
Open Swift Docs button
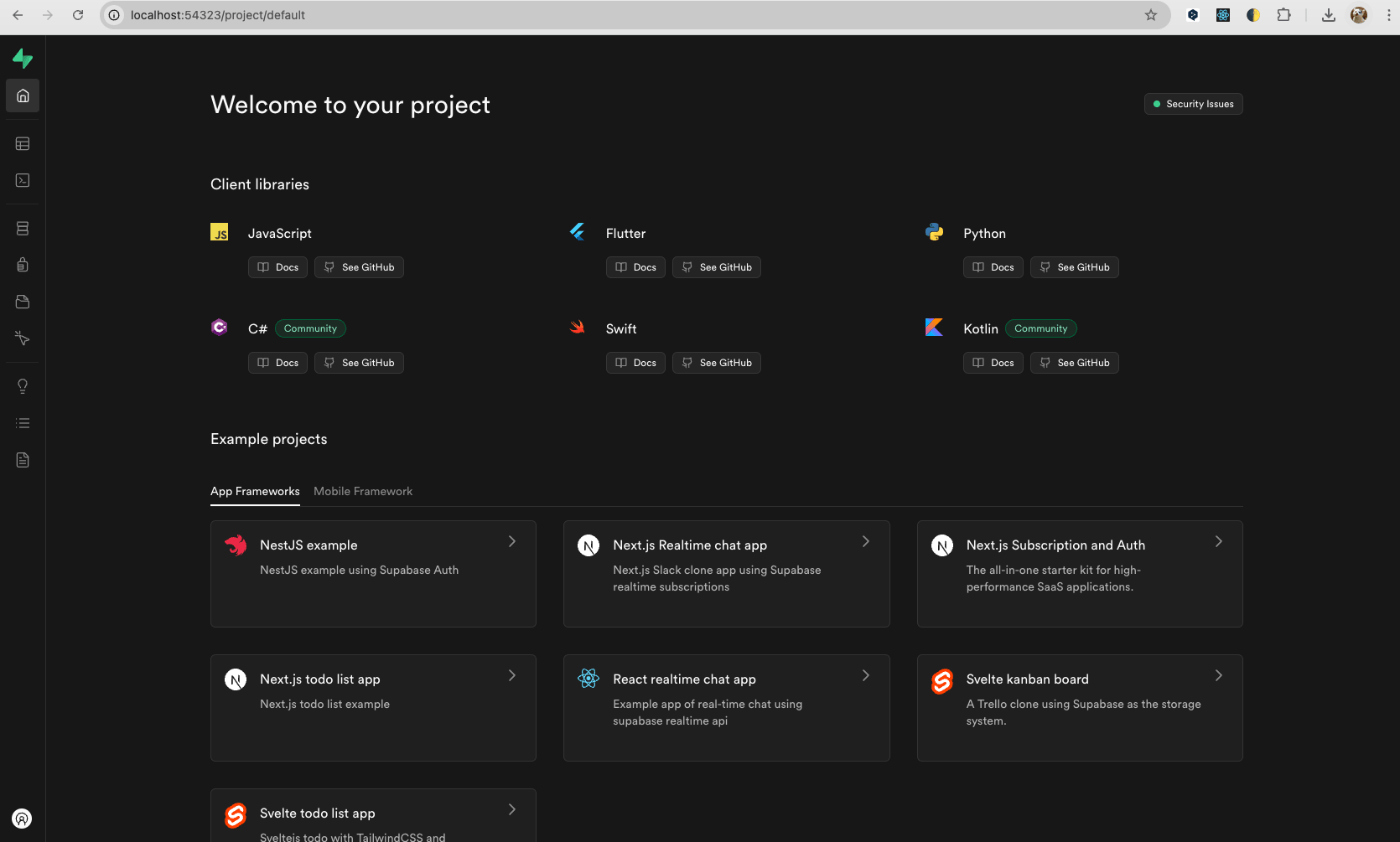pos(636,362)
